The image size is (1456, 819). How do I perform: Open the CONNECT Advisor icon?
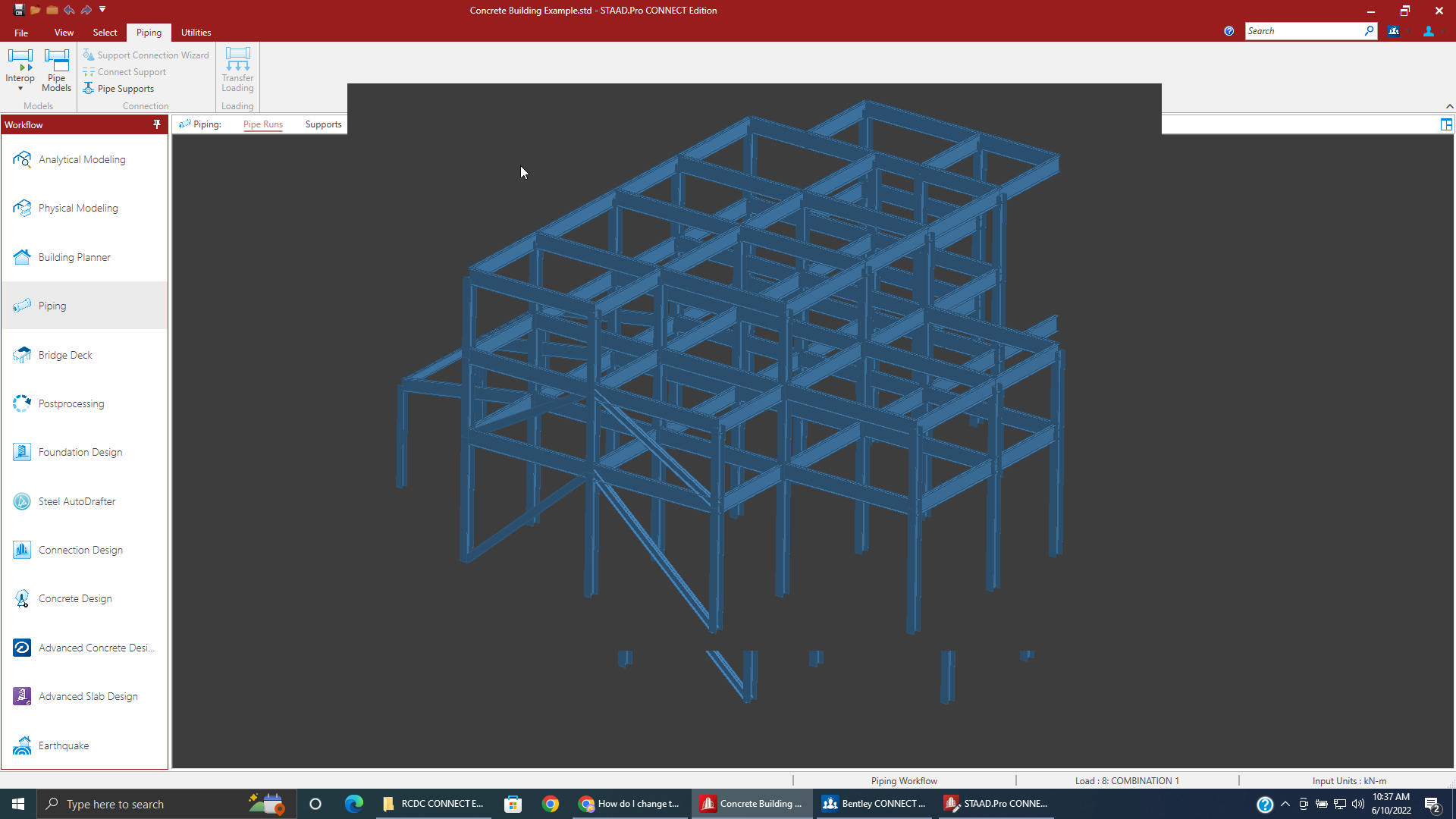tap(1393, 31)
